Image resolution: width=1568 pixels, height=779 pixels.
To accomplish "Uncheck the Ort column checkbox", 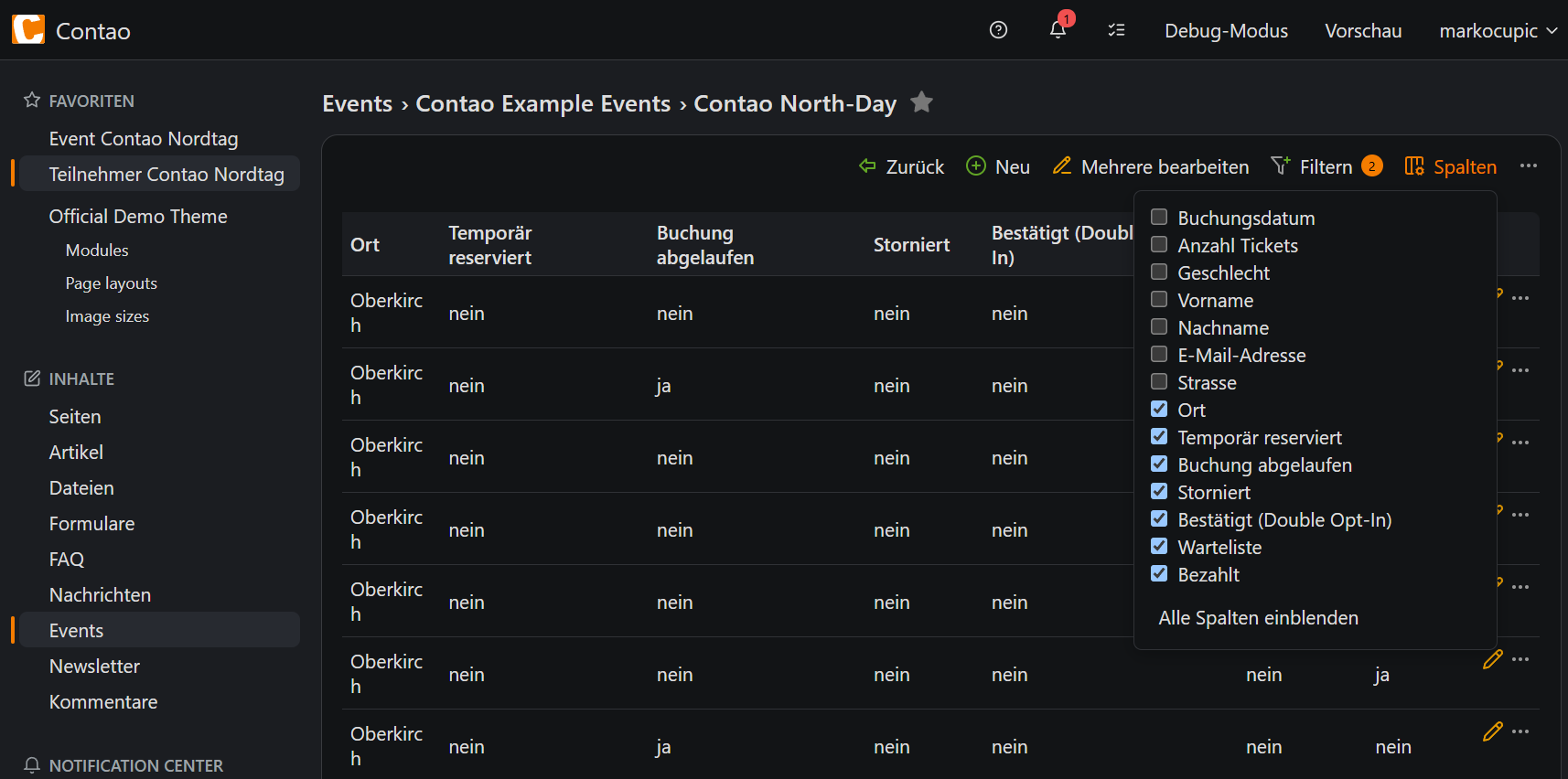I will 1159,409.
